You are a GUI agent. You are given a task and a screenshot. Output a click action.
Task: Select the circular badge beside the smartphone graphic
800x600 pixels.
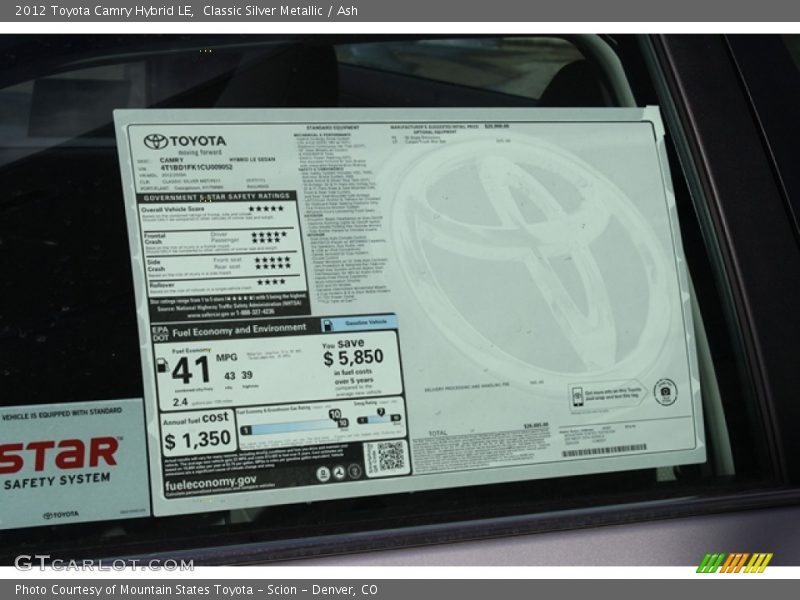pyautogui.click(x=665, y=392)
